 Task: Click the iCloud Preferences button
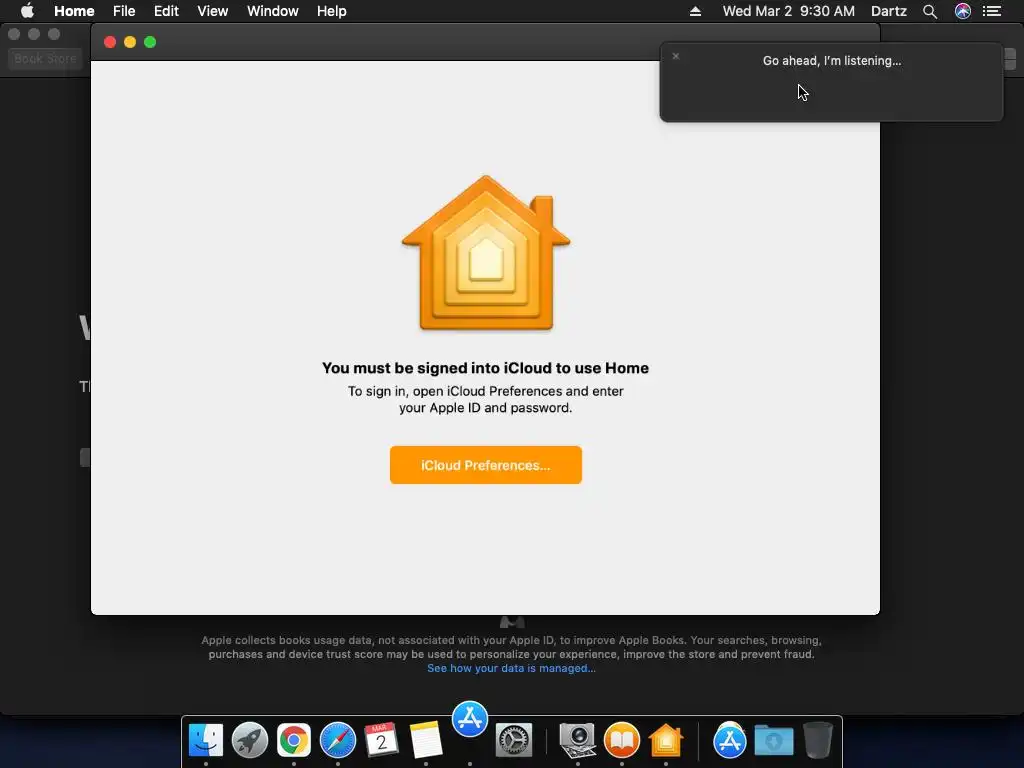point(485,465)
